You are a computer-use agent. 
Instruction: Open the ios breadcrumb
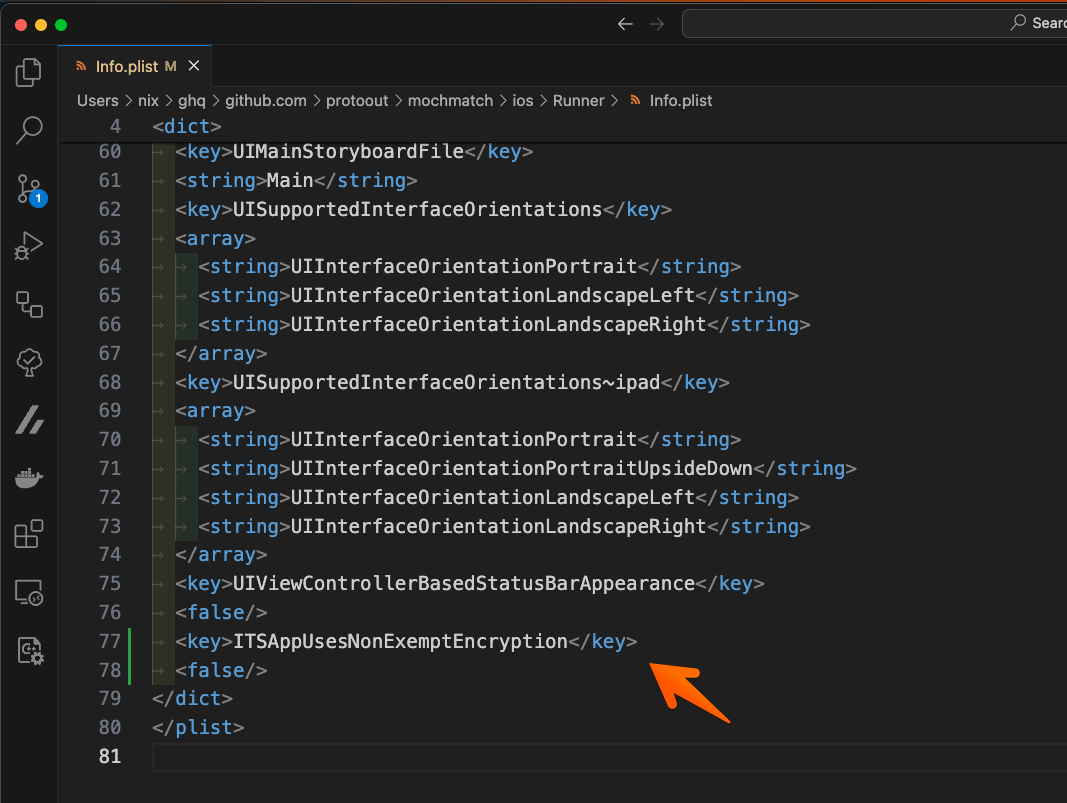click(x=523, y=101)
